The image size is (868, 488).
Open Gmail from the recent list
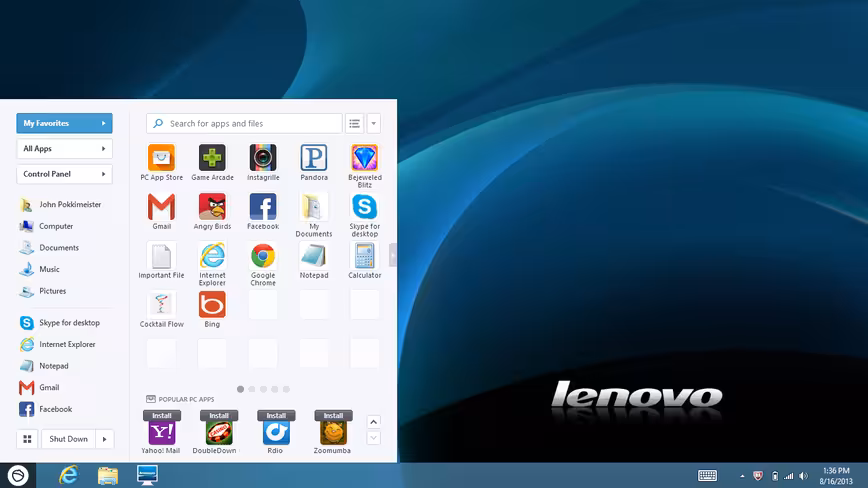[40, 387]
